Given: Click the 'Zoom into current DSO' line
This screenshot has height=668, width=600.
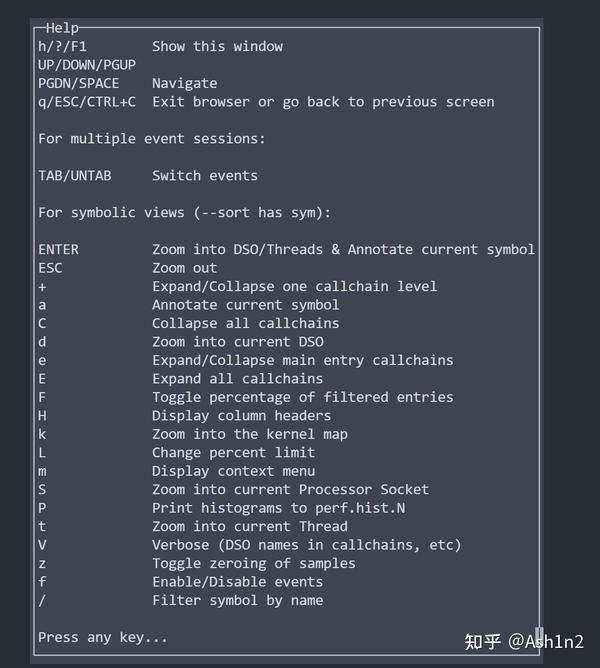Looking at the screenshot, I should tap(237, 342).
